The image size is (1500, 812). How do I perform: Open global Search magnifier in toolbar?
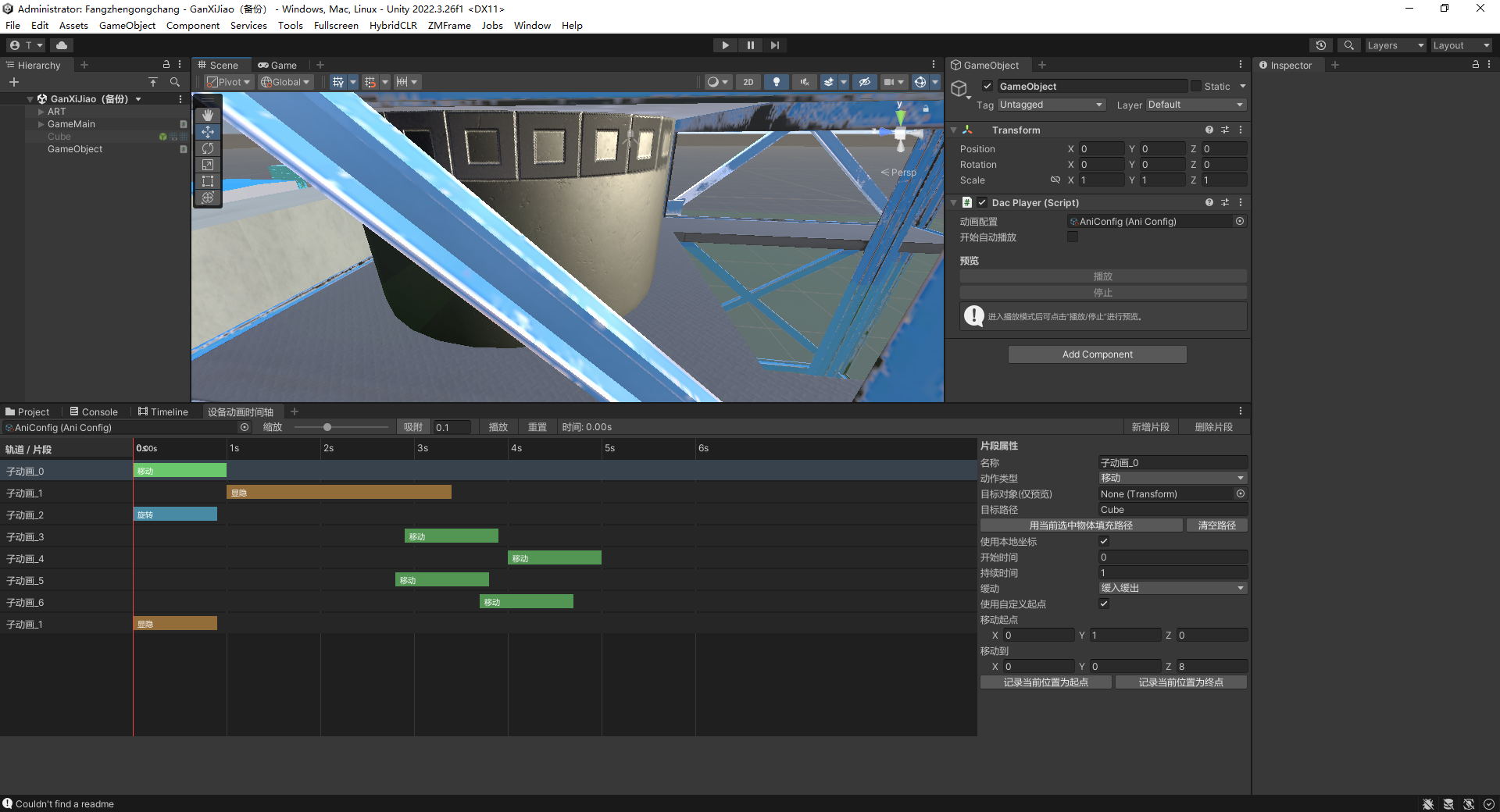coord(1349,45)
